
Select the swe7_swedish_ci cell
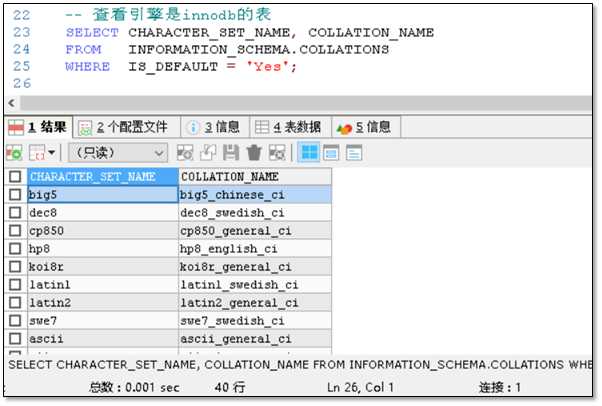(255, 321)
